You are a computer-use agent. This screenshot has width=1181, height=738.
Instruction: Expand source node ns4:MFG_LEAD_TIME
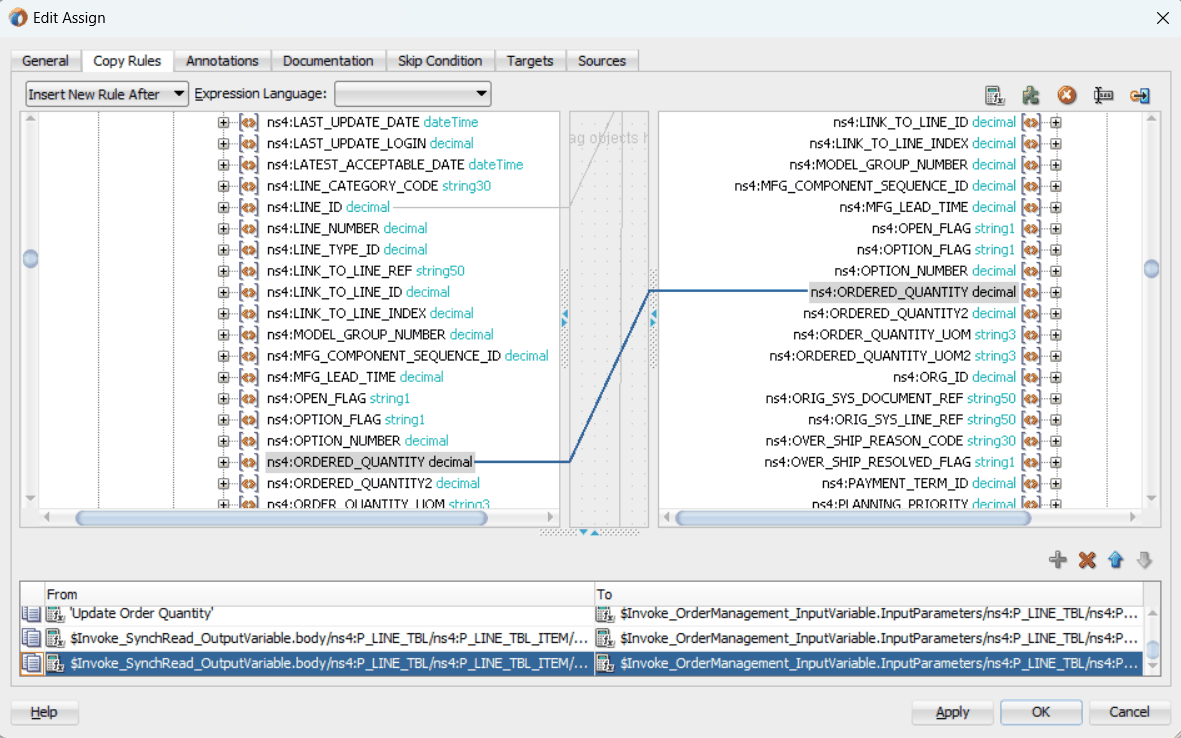224,377
